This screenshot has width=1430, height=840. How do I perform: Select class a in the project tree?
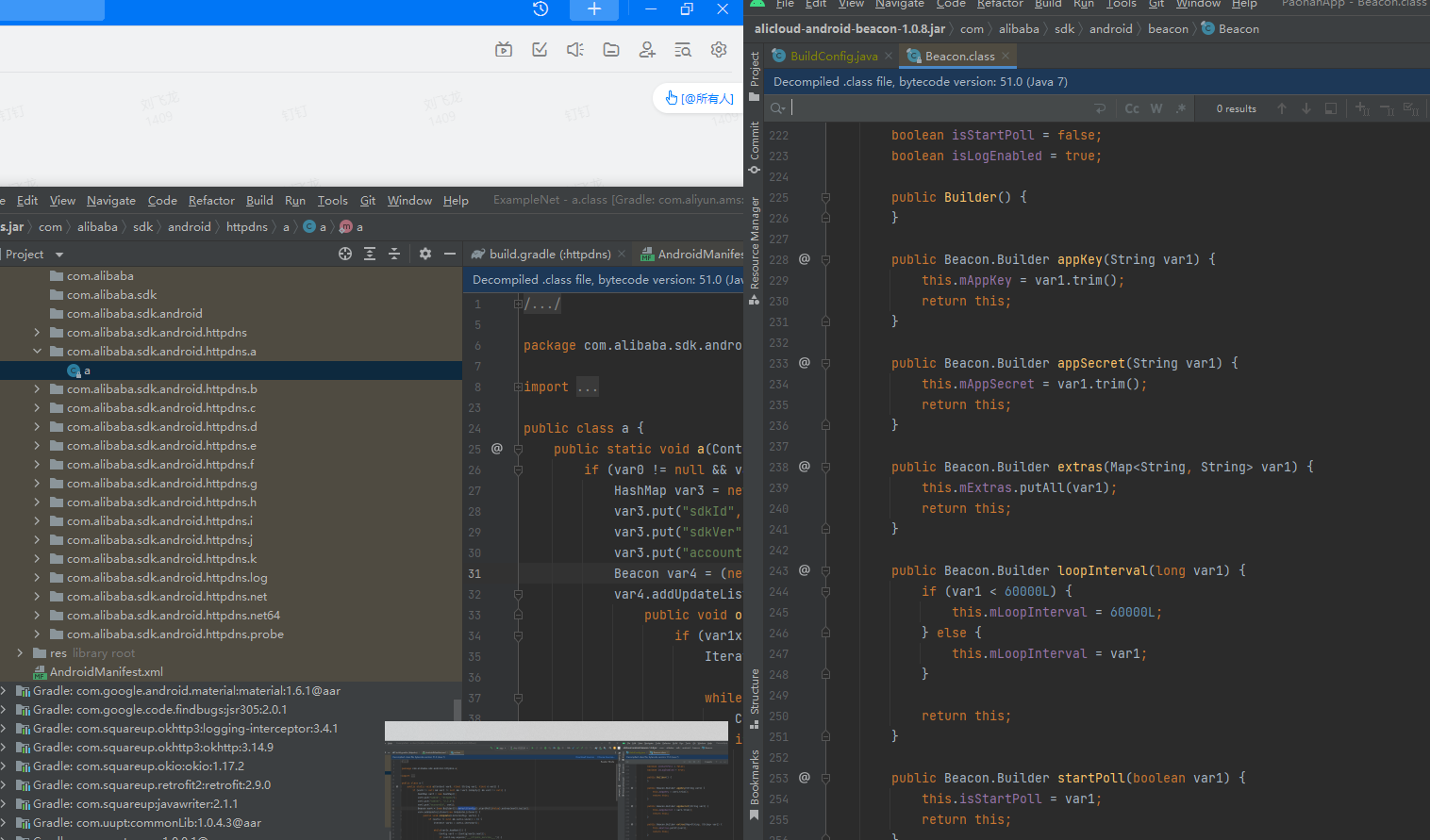231,370
